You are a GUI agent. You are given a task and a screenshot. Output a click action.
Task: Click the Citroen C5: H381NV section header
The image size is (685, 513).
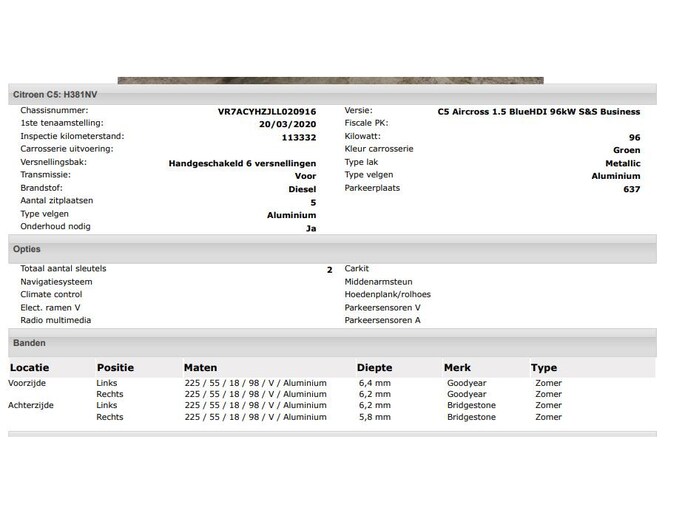tap(55, 94)
